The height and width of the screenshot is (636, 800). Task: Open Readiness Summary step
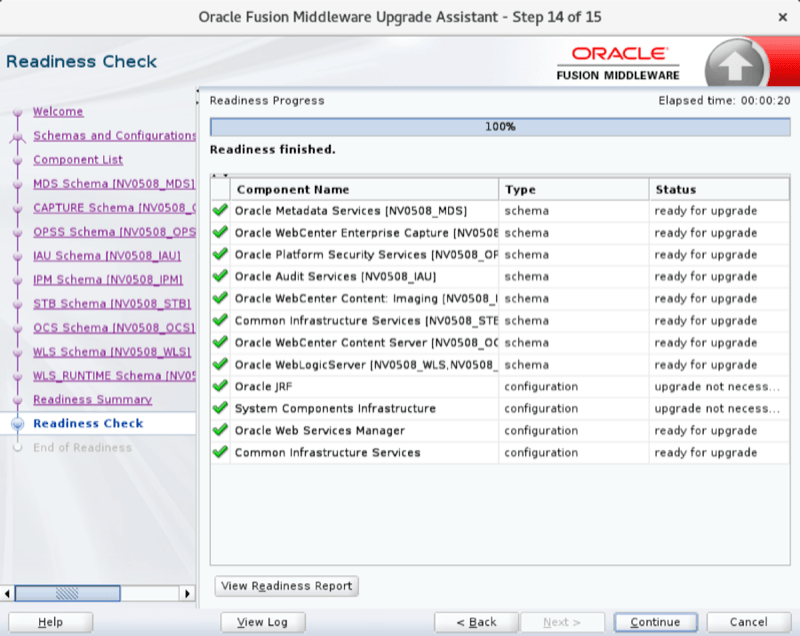pyautogui.click(x=92, y=399)
